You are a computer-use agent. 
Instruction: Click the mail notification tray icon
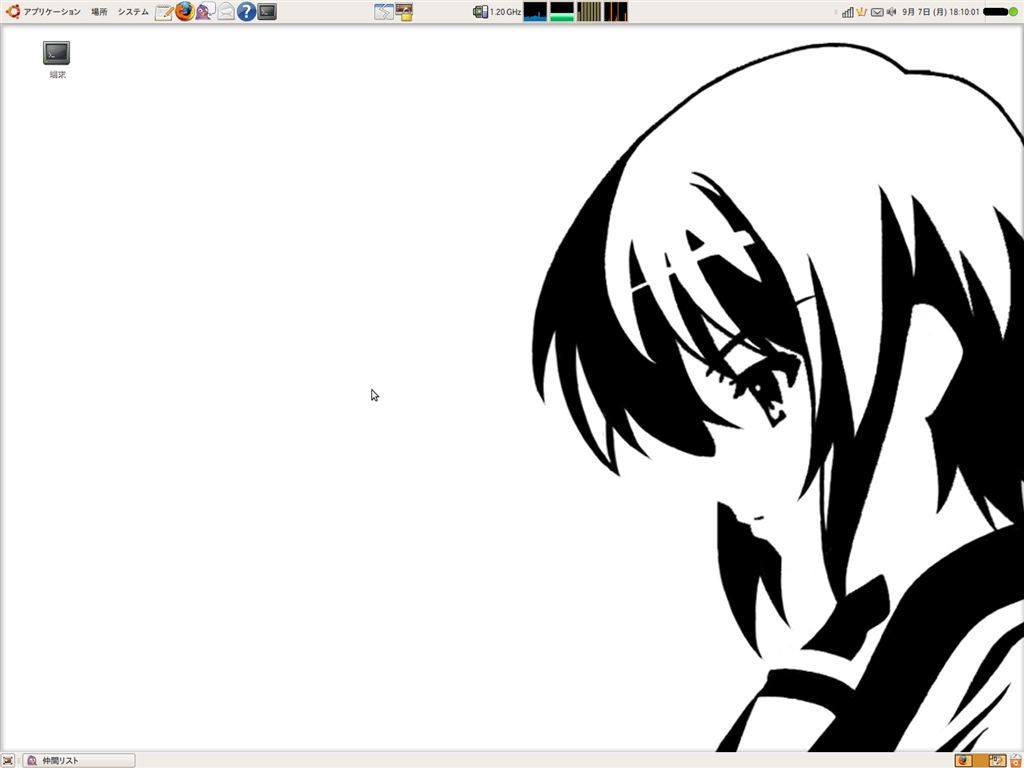point(877,12)
